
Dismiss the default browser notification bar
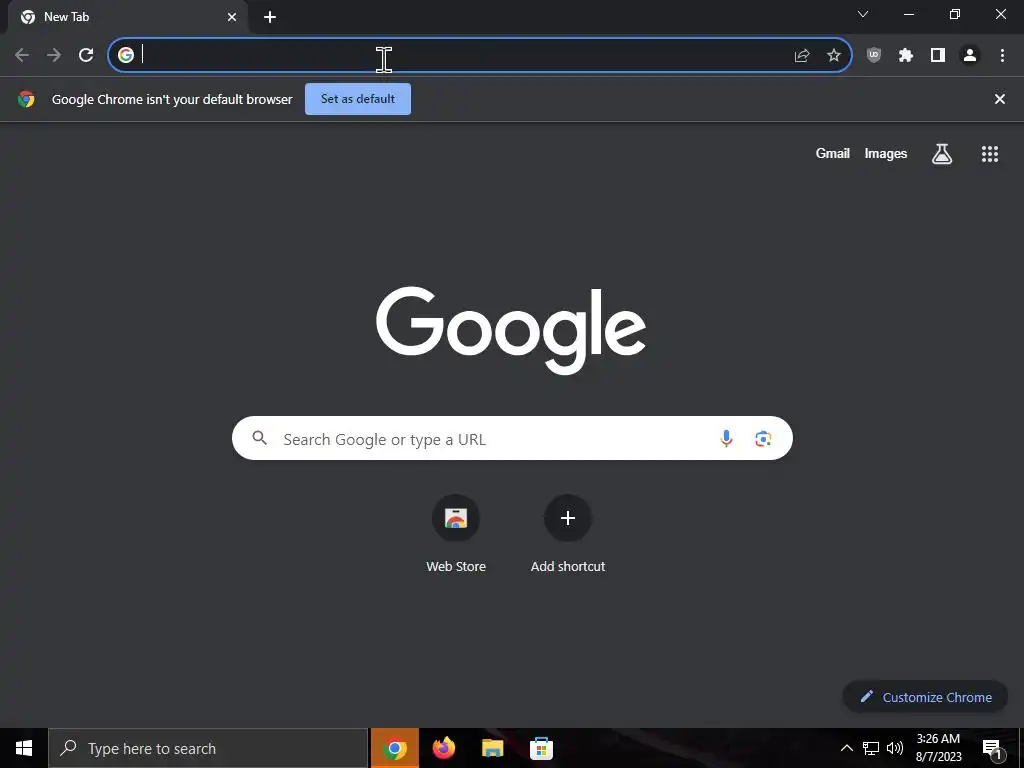(x=1000, y=99)
